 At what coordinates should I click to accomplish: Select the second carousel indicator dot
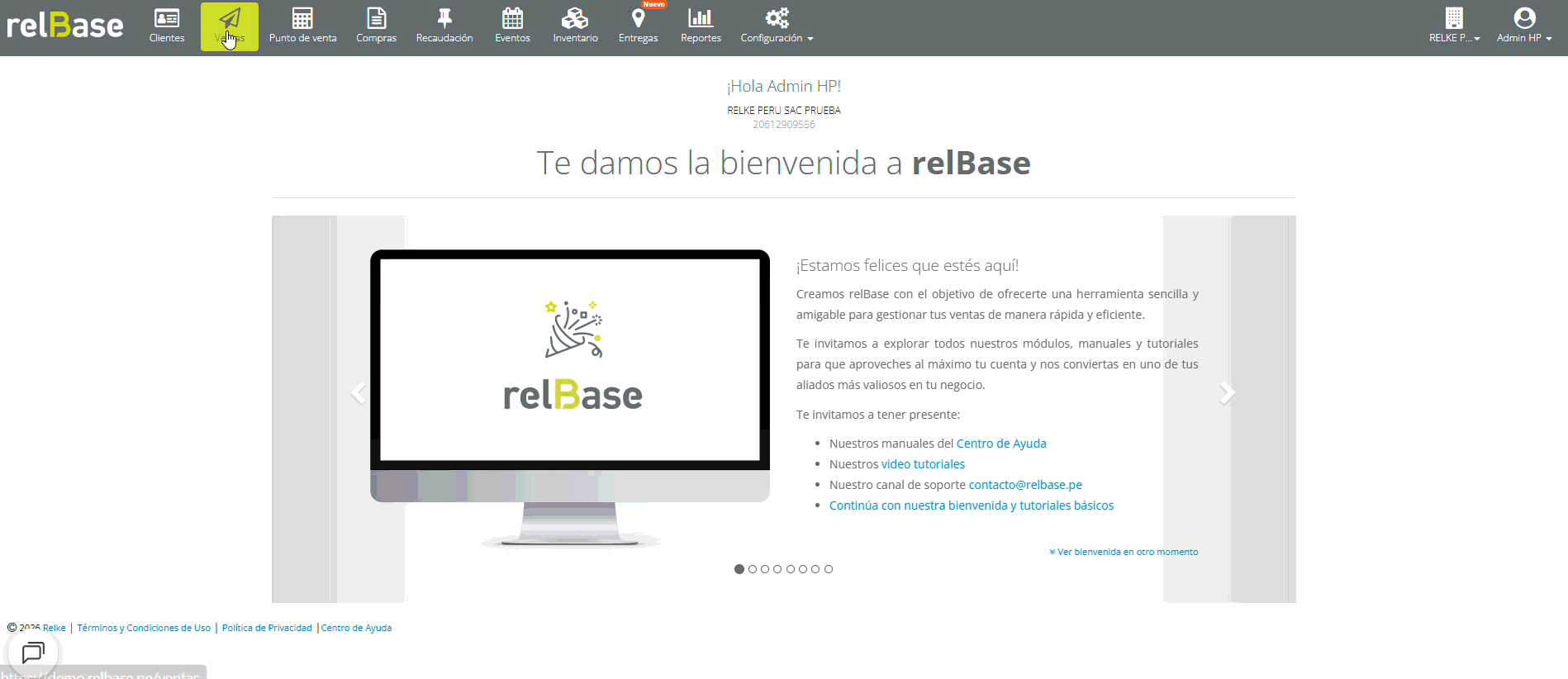point(753,569)
